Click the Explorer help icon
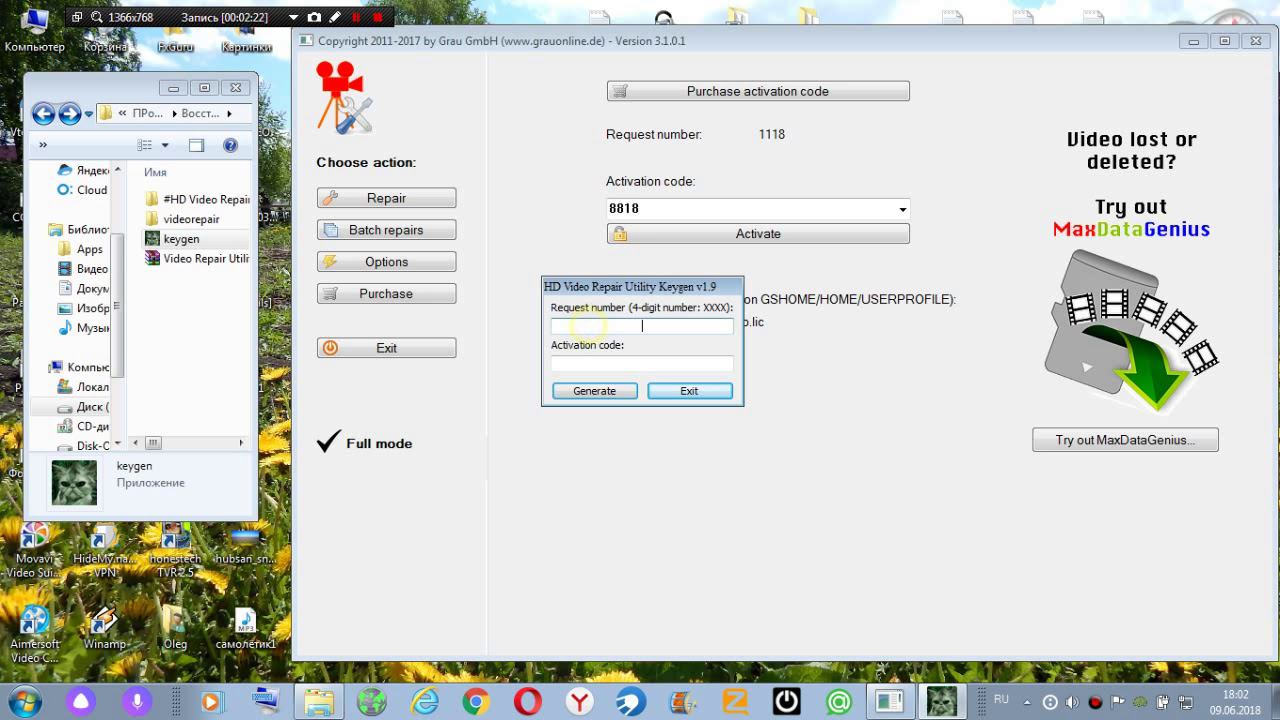Image resolution: width=1280 pixels, height=720 pixels. 230,145
